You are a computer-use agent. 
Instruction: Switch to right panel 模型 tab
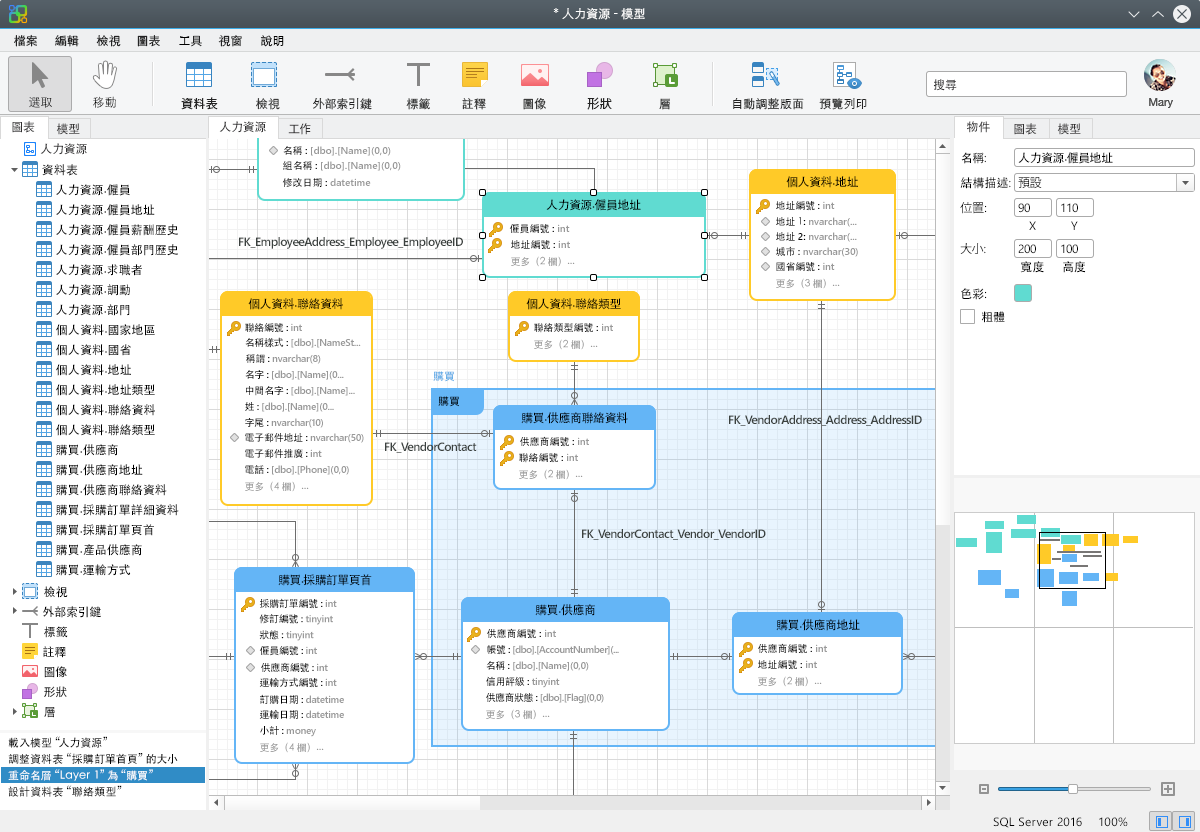tap(1069, 128)
